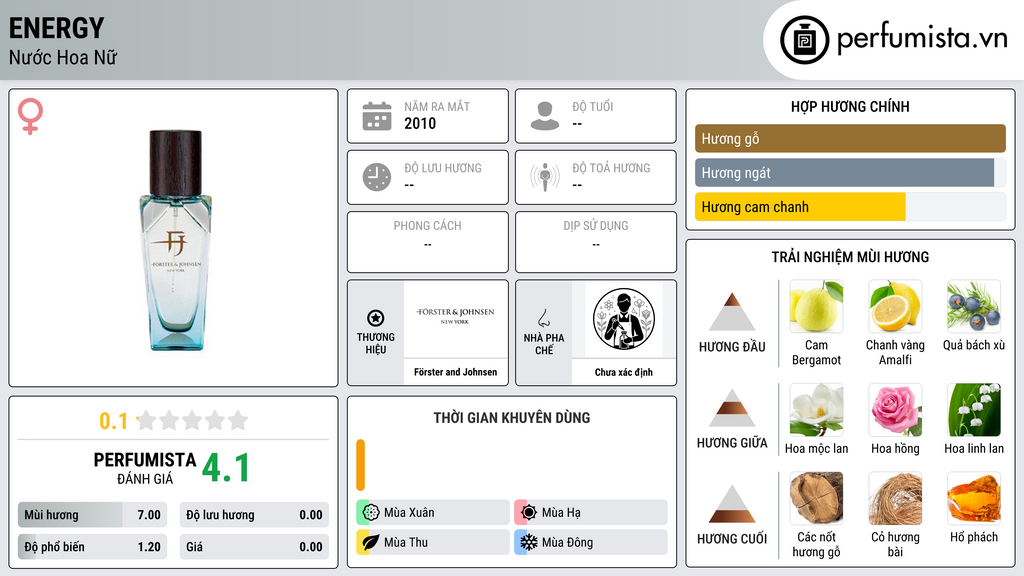Image resolution: width=1024 pixels, height=576 pixels.
Task: Click the Mùa Xuân season label
Action: (x=409, y=513)
